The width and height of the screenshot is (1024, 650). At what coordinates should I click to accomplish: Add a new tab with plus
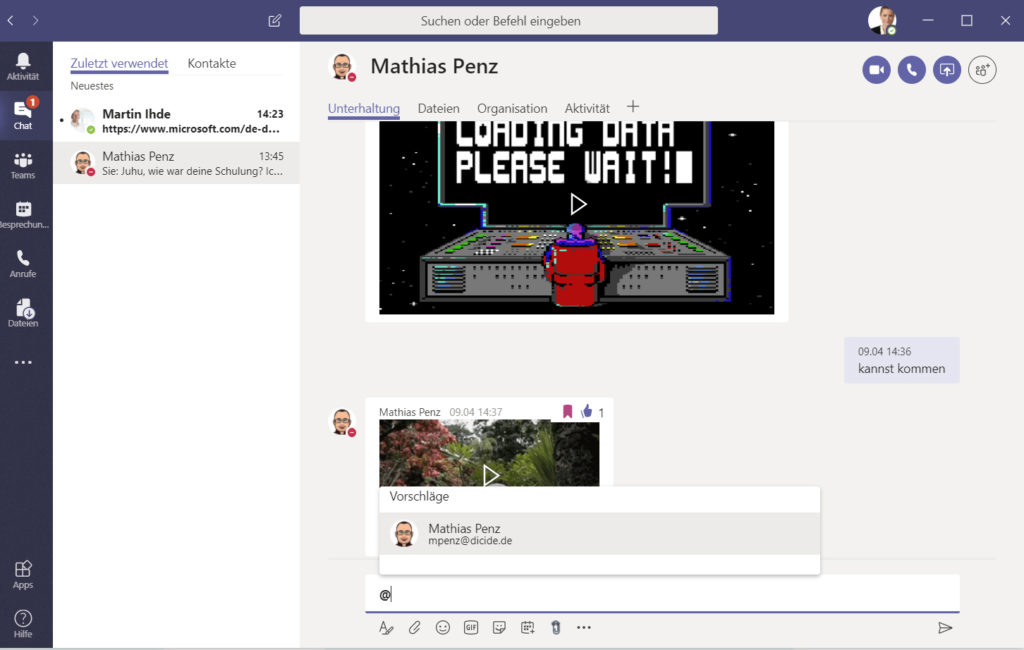point(633,106)
